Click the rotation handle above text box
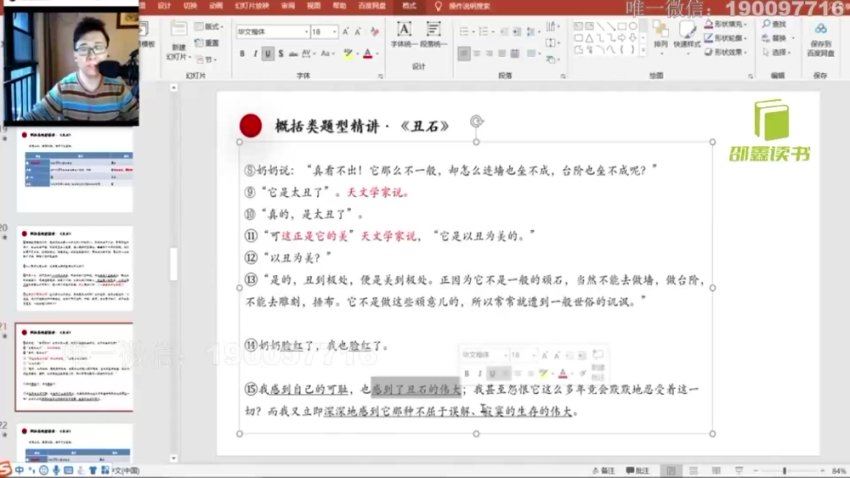 476,121
